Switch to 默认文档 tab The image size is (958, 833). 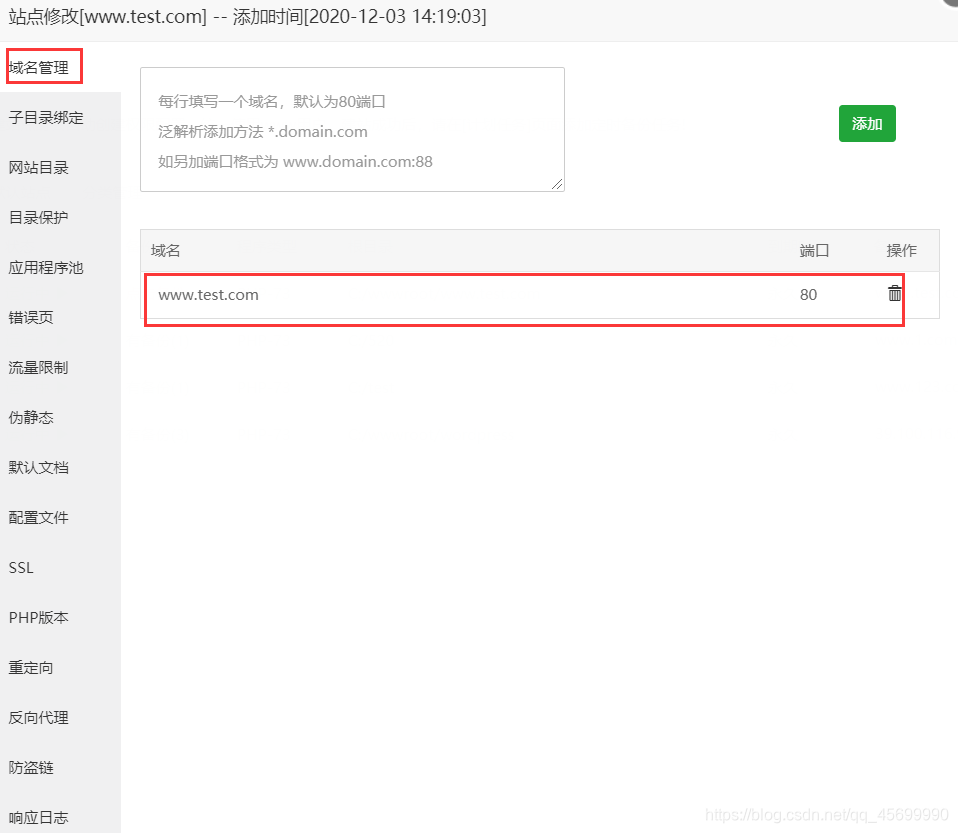coord(38,468)
